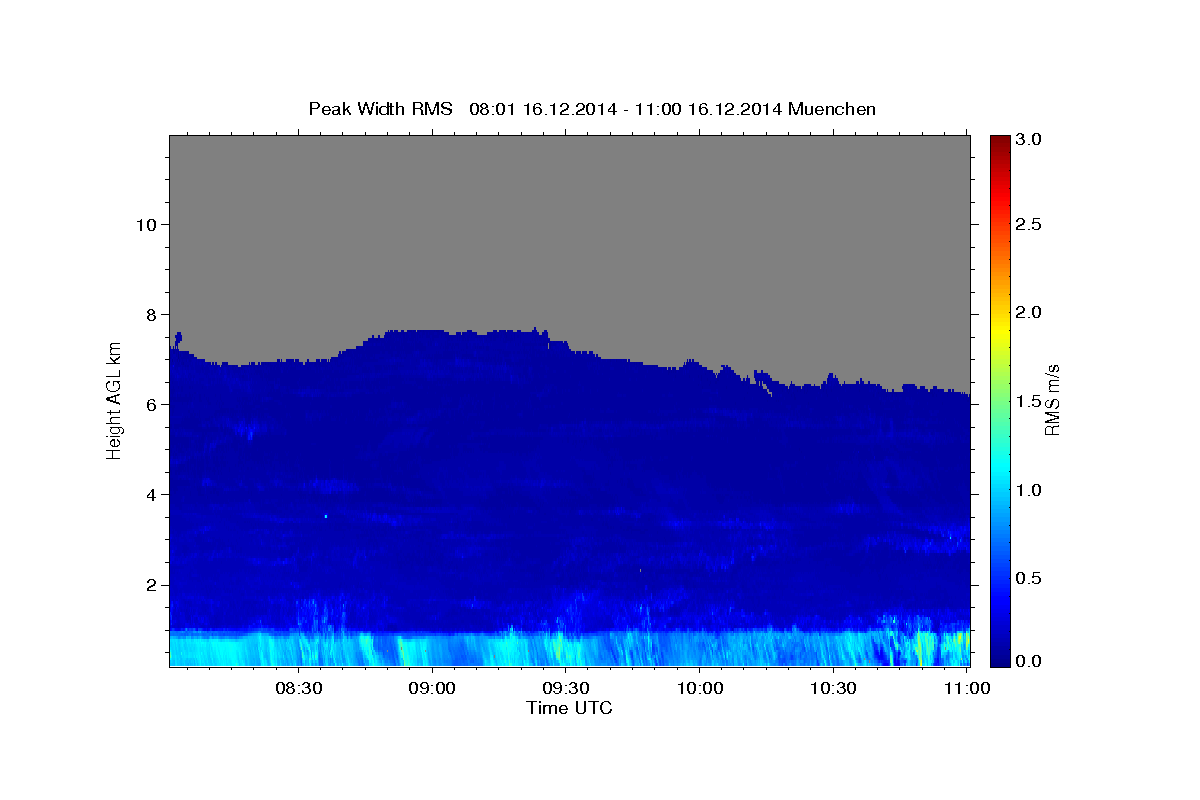Click the plot title 'Peak Width RMS'
The height and width of the screenshot is (800, 1200).
(381, 109)
